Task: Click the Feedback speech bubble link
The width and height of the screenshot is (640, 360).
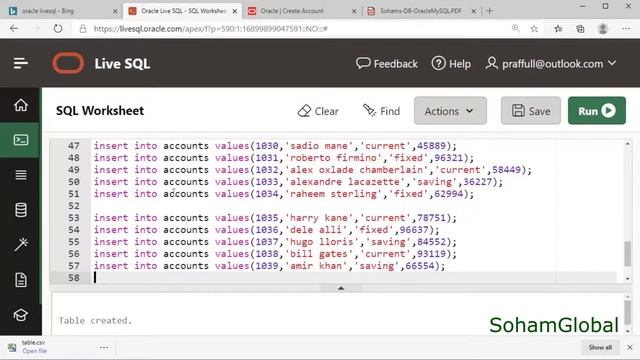Action: 387,64
